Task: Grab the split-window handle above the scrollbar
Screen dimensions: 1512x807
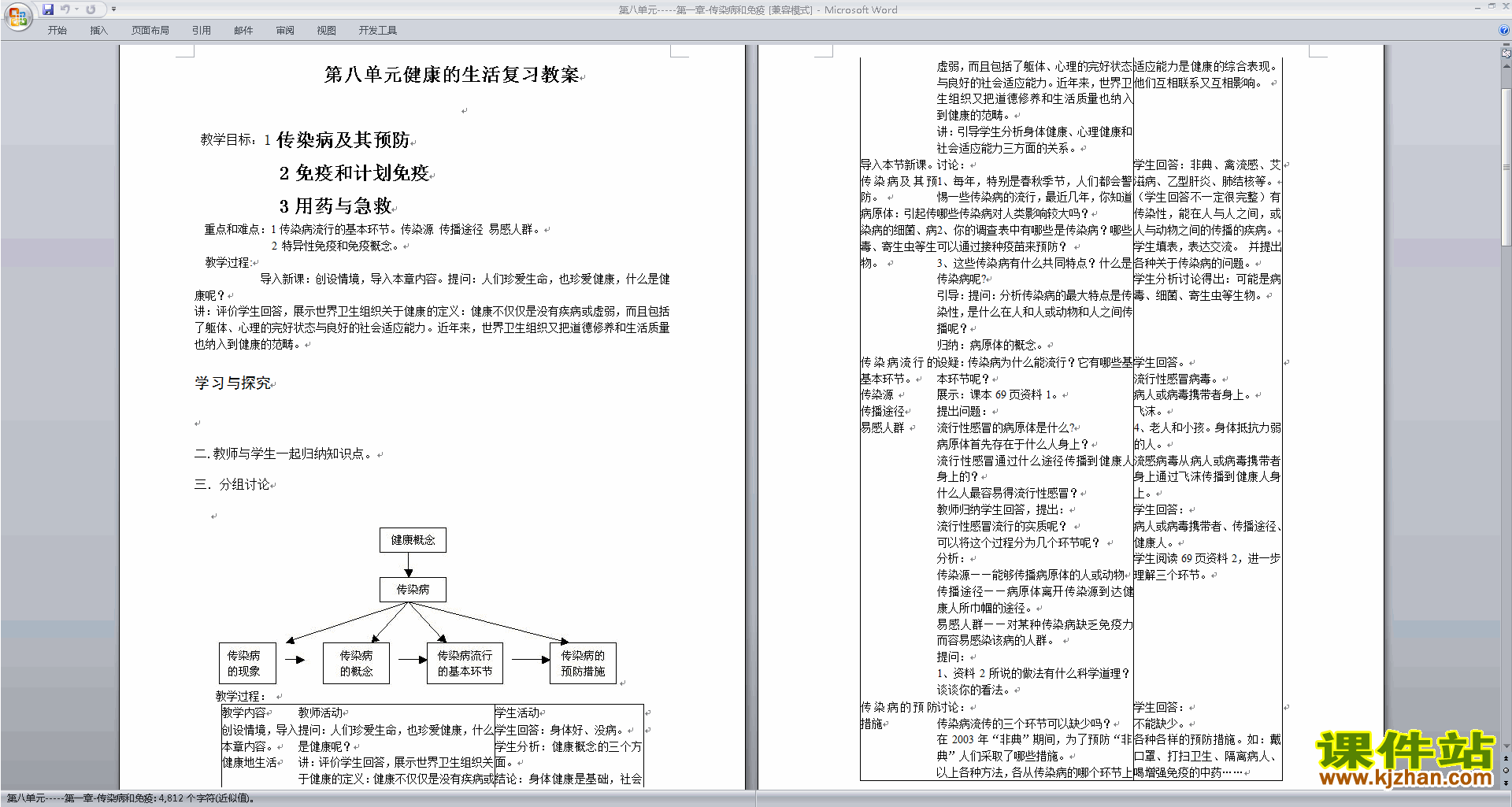Action: (1506, 45)
